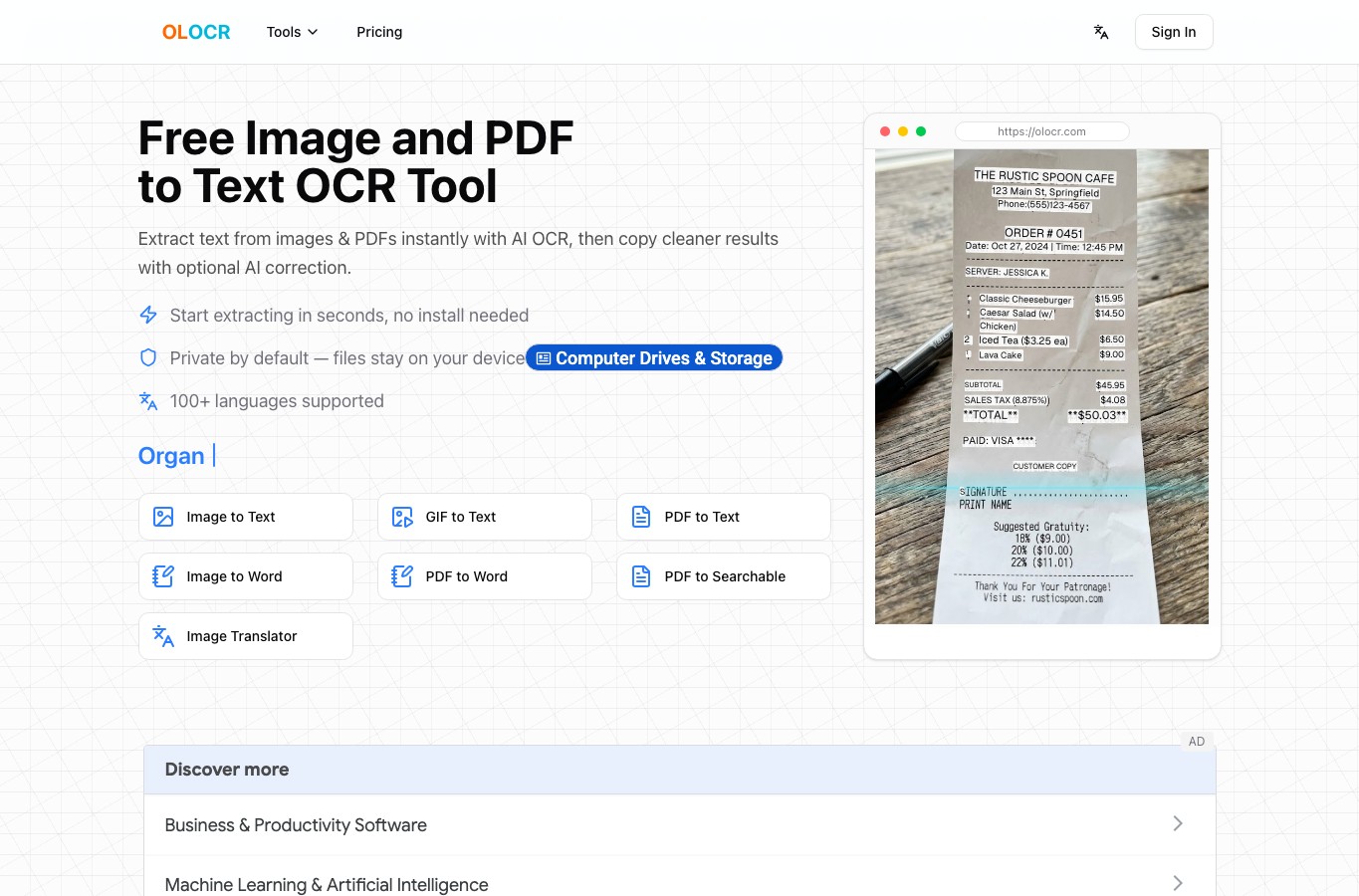Click the edit document icon on Image to Word
This screenshot has width=1359, height=896.
(163, 576)
